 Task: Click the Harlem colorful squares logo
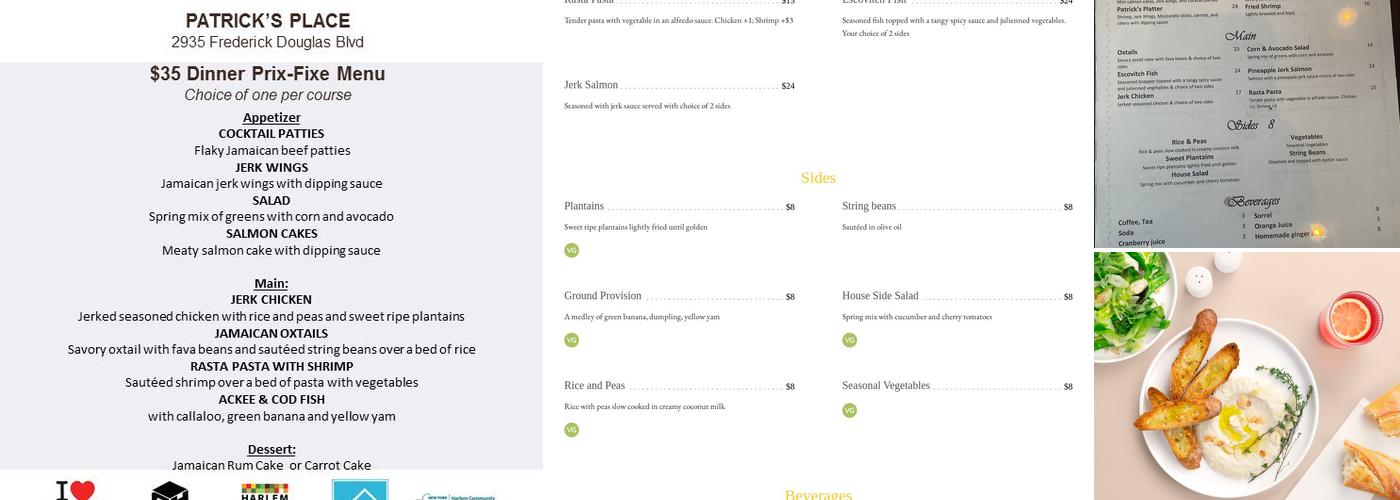point(265,491)
